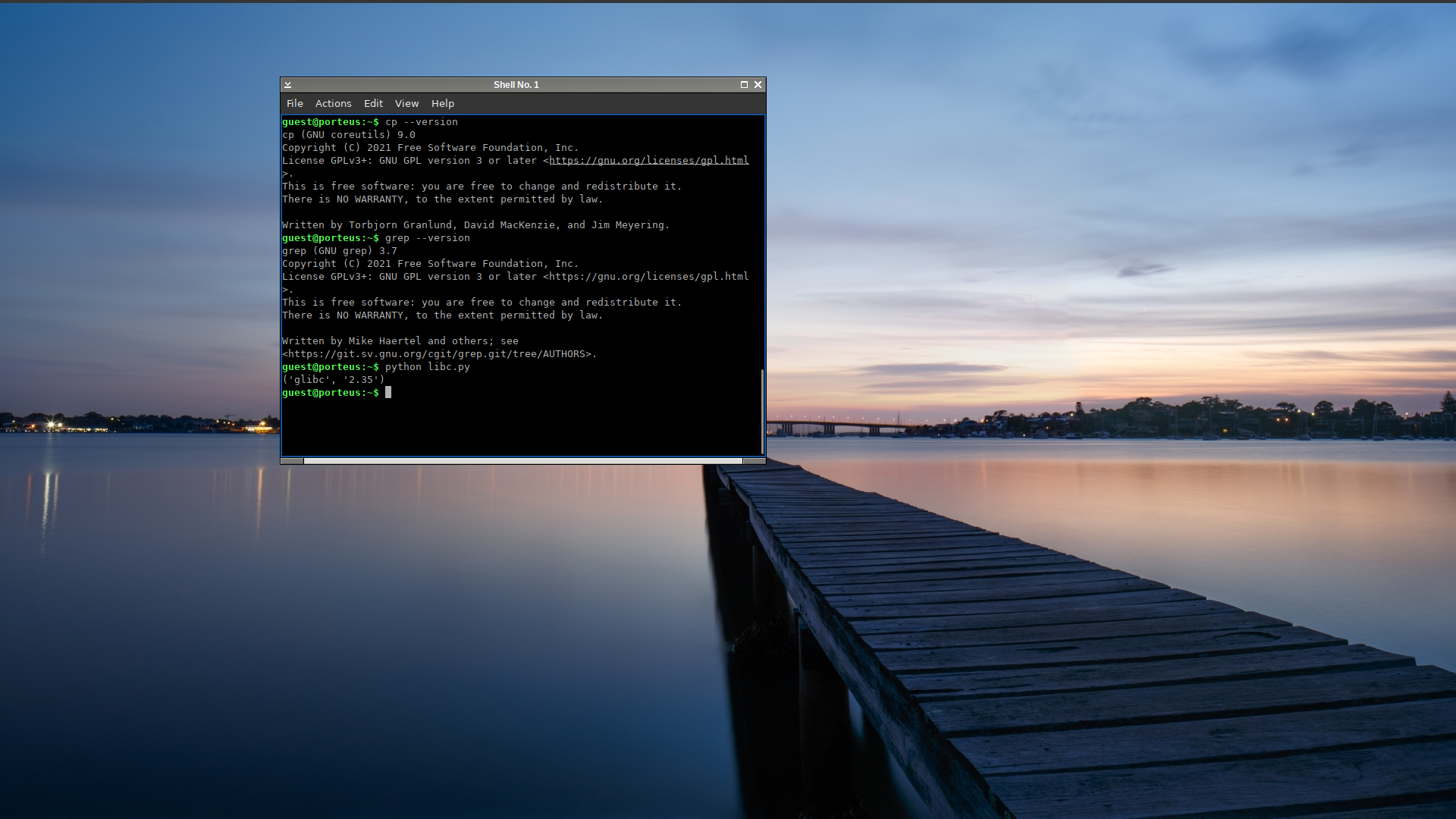This screenshot has height=819, width=1456.
Task: Open the View menu
Action: [x=406, y=103]
